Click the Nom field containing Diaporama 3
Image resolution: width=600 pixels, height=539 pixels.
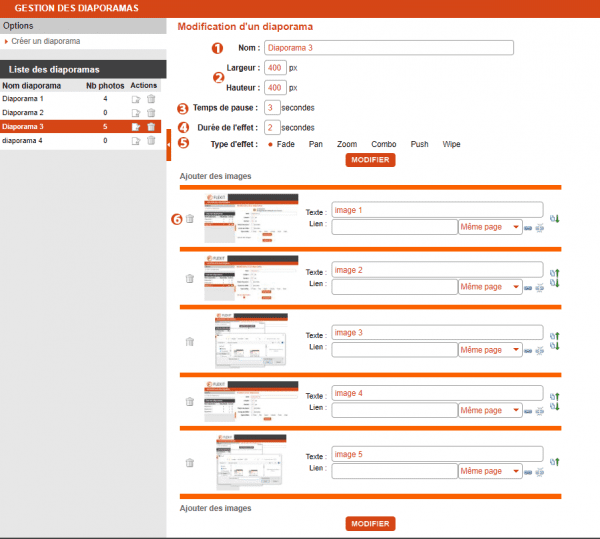[x=388, y=47]
